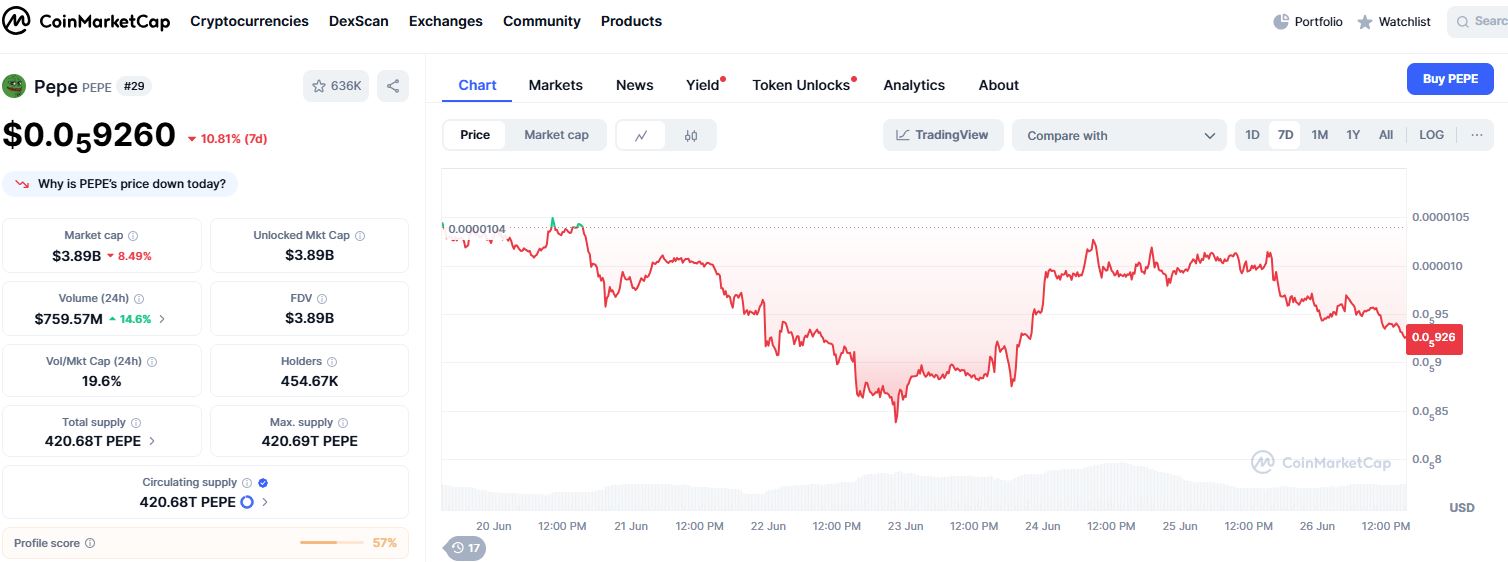Click Why is PEPE's price down today
The width and height of the screenshot is (1508, 562).
120,184
